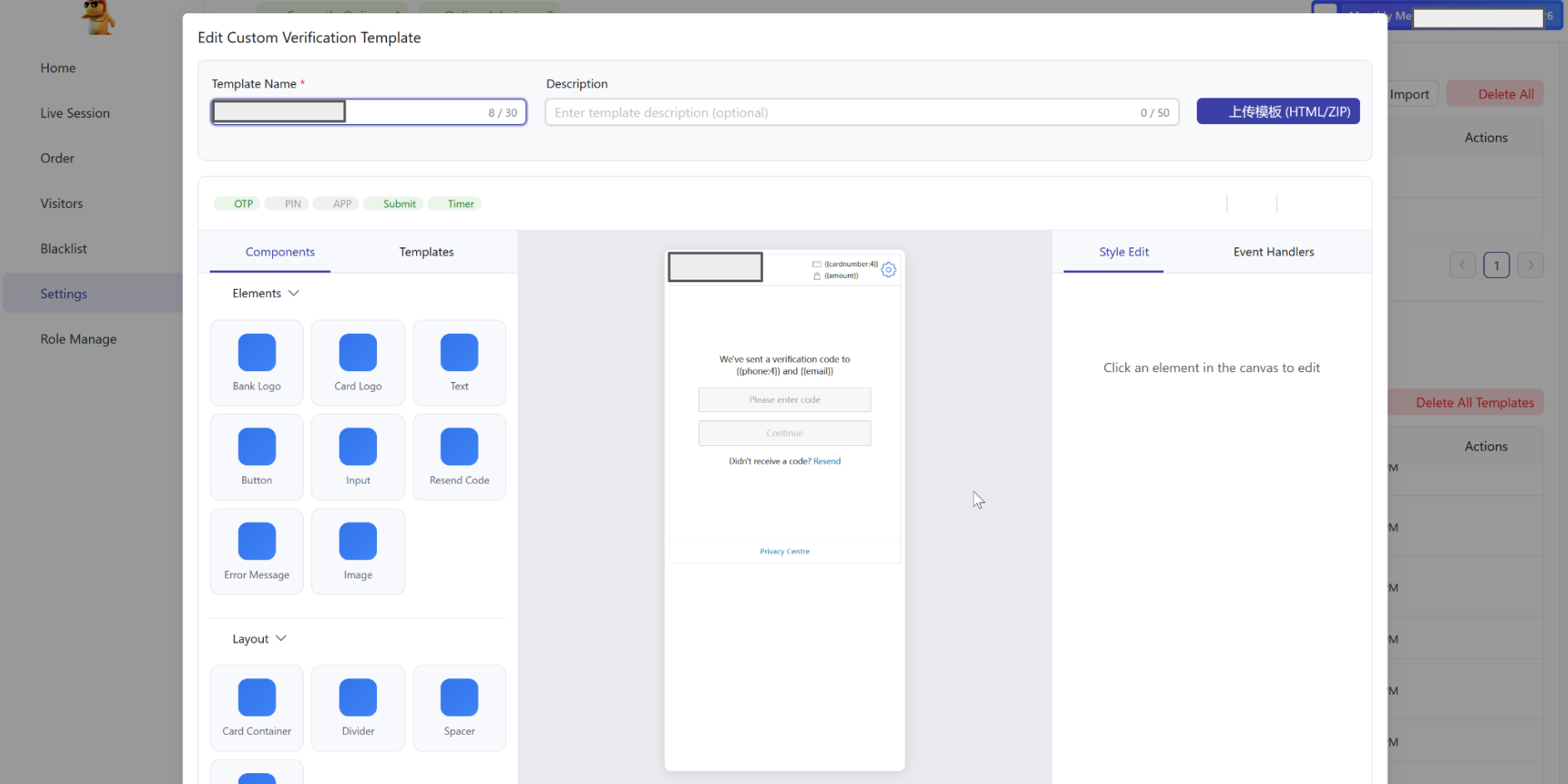1568x784 pixels.
Task: Switch to the Templates tab
Action: point(426,252)
